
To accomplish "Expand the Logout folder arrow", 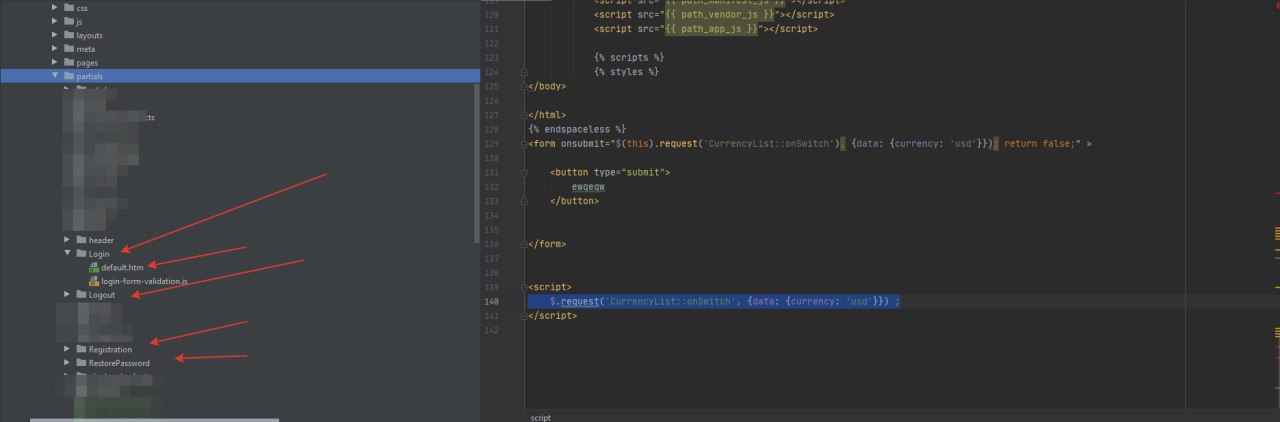I will (x=68, y=295).
